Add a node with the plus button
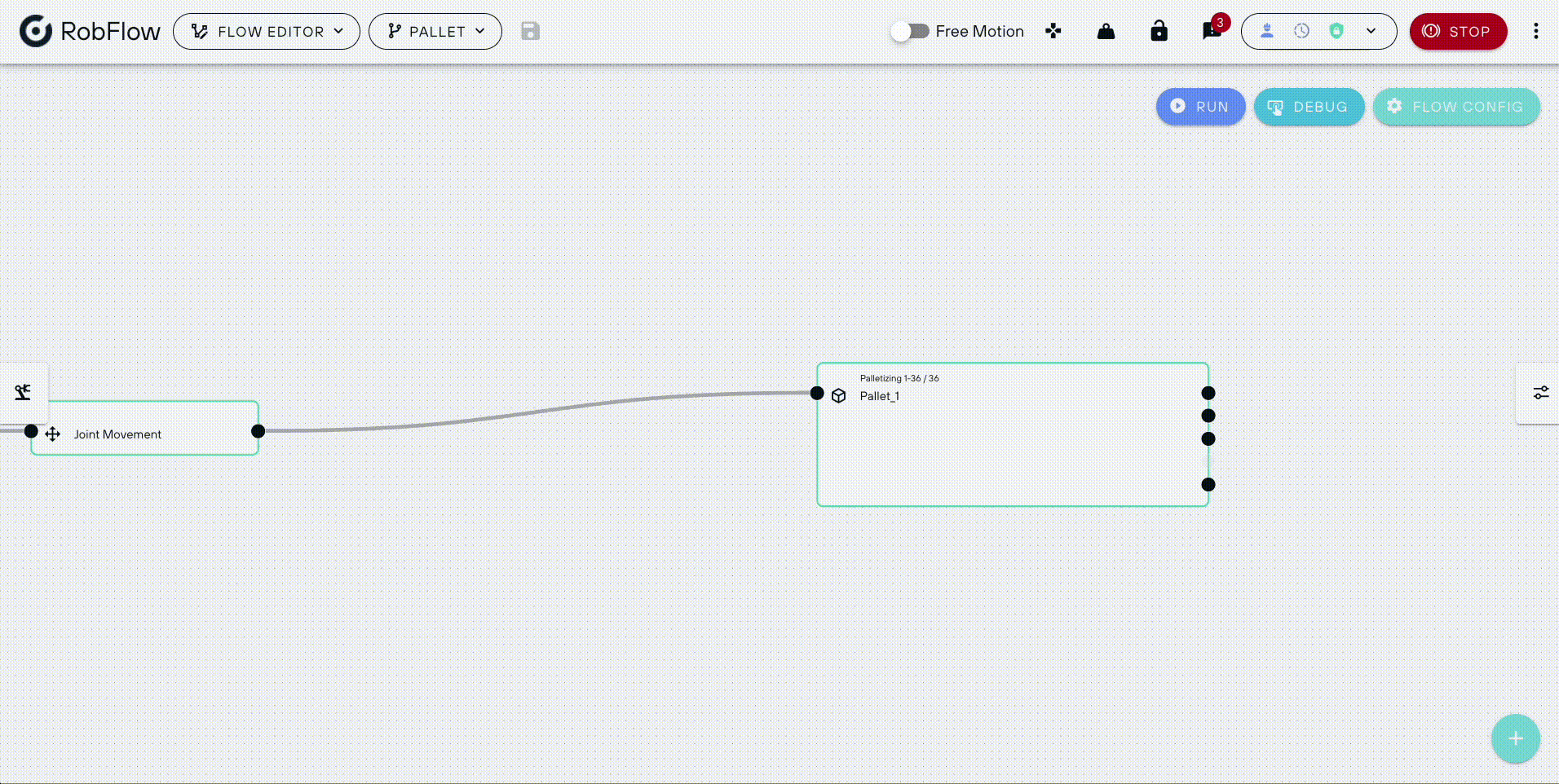This screenshot has height=784, width=1559. click(1515, 738)
